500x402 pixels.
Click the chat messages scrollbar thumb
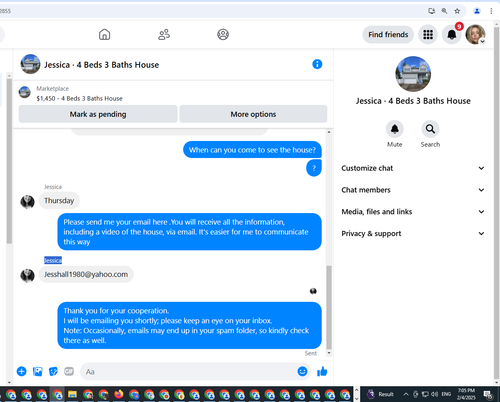pos(329,307)
